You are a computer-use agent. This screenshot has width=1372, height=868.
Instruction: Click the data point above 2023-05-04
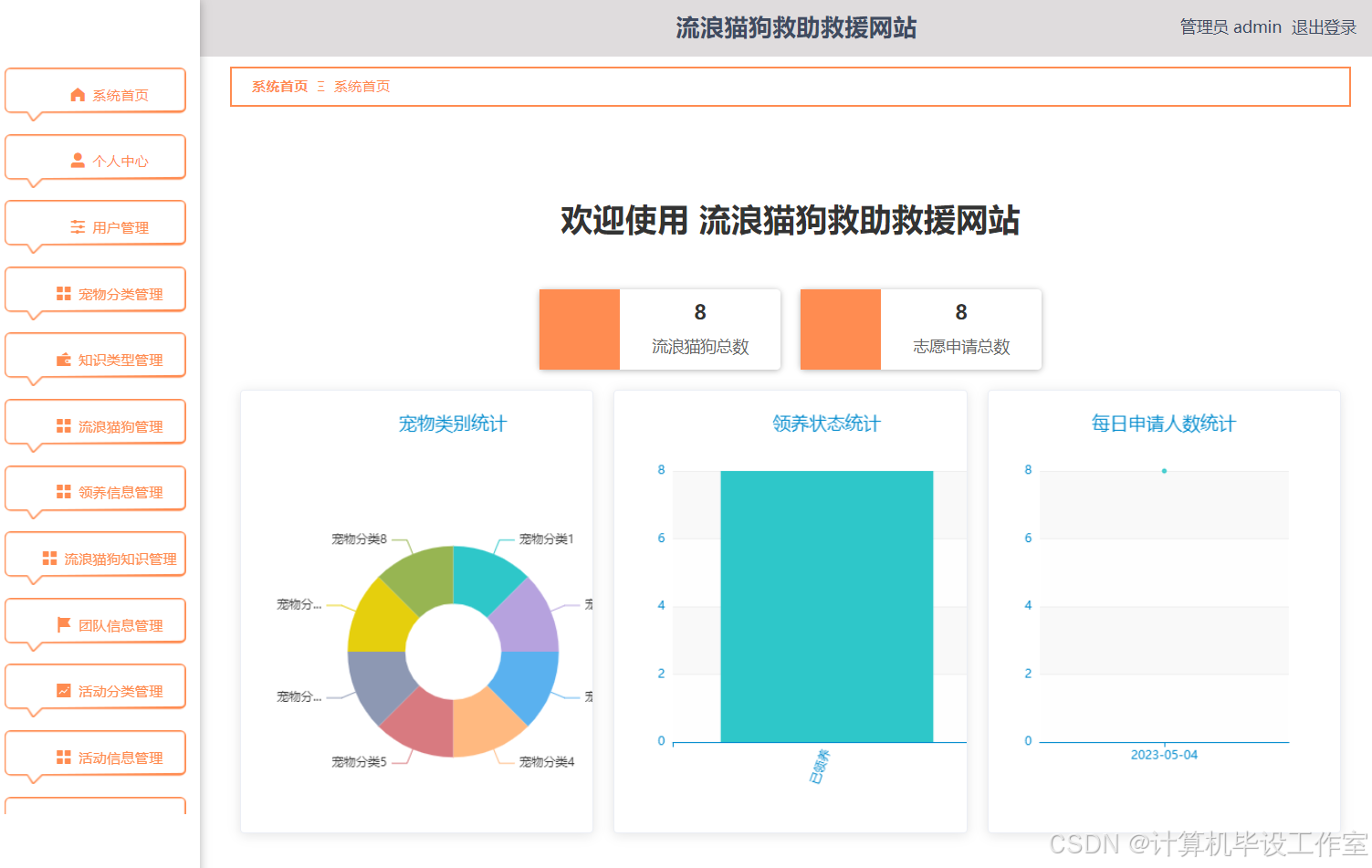(1164, 471)
